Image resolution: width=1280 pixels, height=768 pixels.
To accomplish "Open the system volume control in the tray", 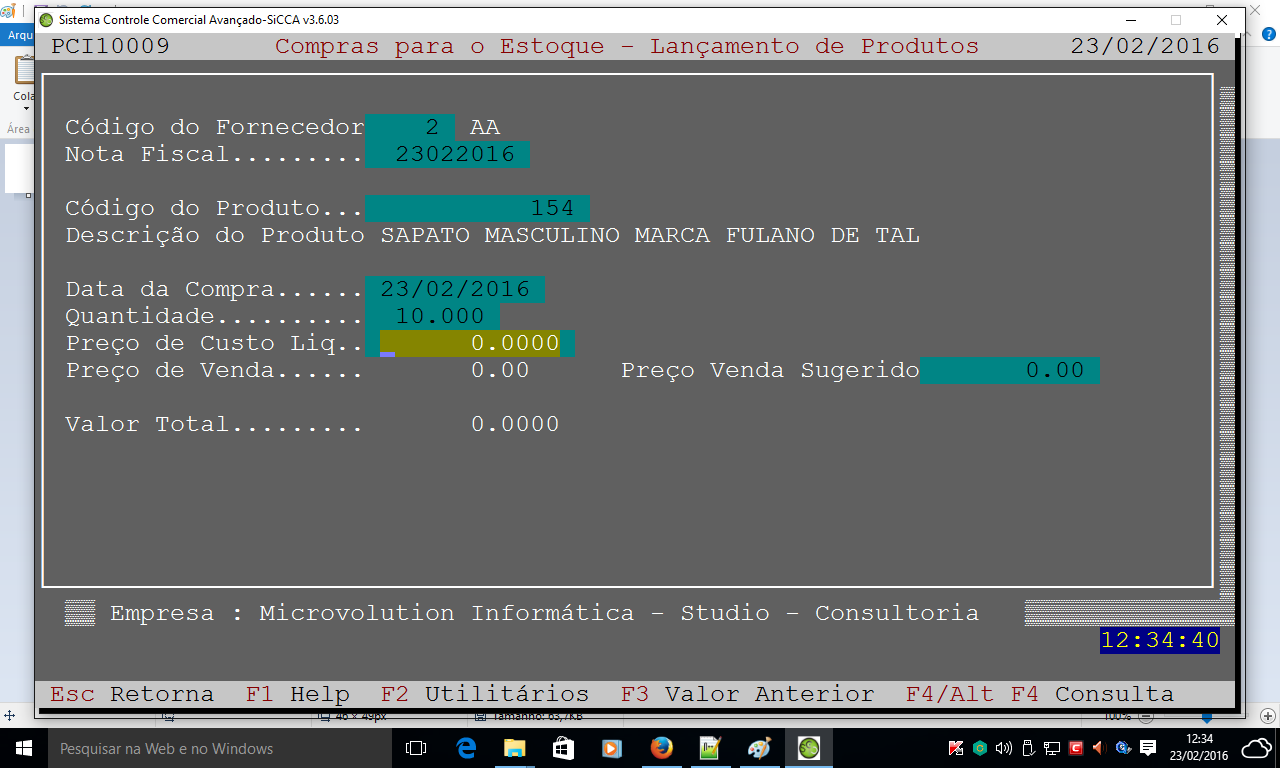I will [x=1004, y=748].
